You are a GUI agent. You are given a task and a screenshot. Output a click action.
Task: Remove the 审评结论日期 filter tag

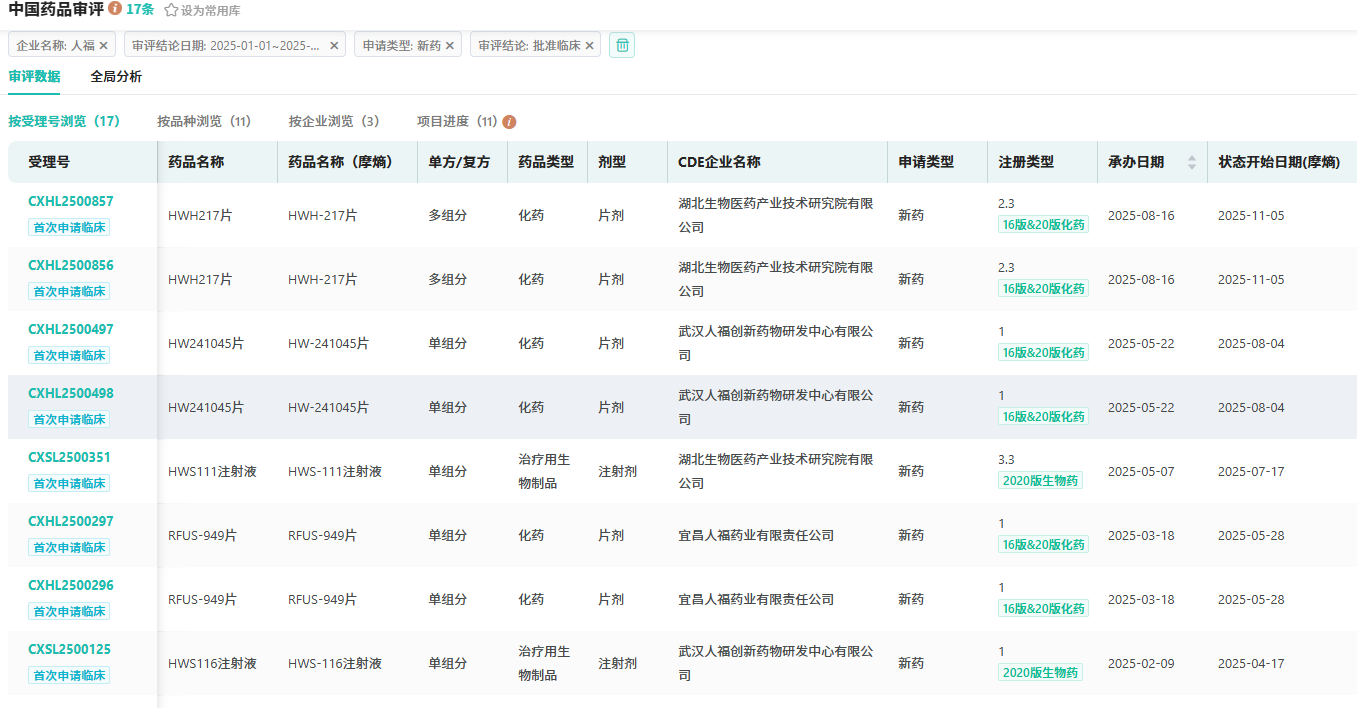coord(334,45)
